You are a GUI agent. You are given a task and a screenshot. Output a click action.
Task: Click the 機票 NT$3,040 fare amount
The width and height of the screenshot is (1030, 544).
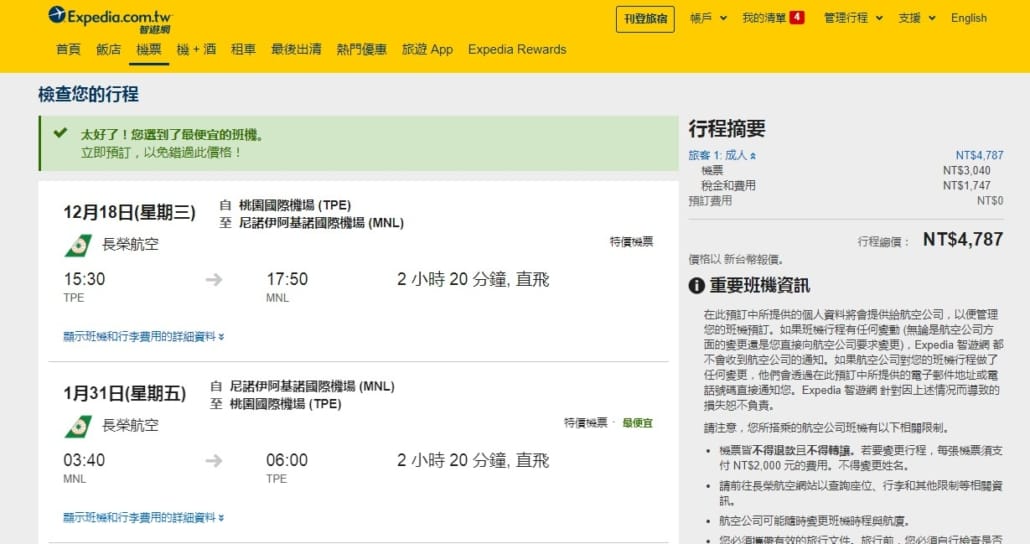966,170
